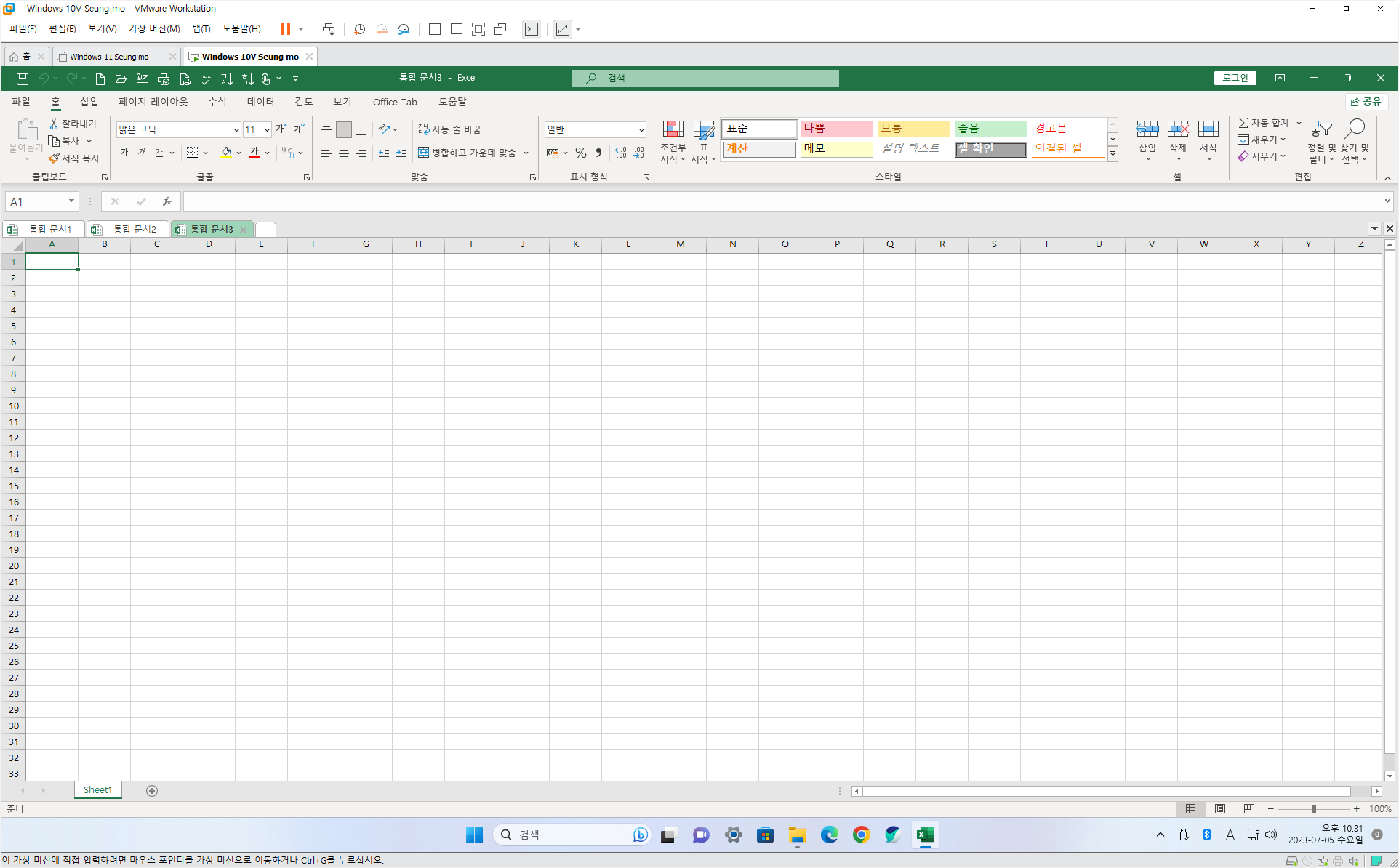Expand the Name Box dropdown arrow
The height and width of the screenshot is (868, 1399).
point(71,201)
